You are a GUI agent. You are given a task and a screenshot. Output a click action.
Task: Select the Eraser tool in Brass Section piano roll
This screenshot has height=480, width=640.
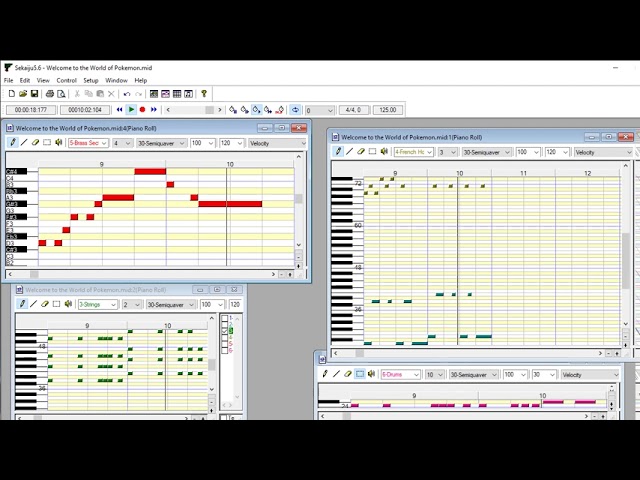[x=36, y=142]
